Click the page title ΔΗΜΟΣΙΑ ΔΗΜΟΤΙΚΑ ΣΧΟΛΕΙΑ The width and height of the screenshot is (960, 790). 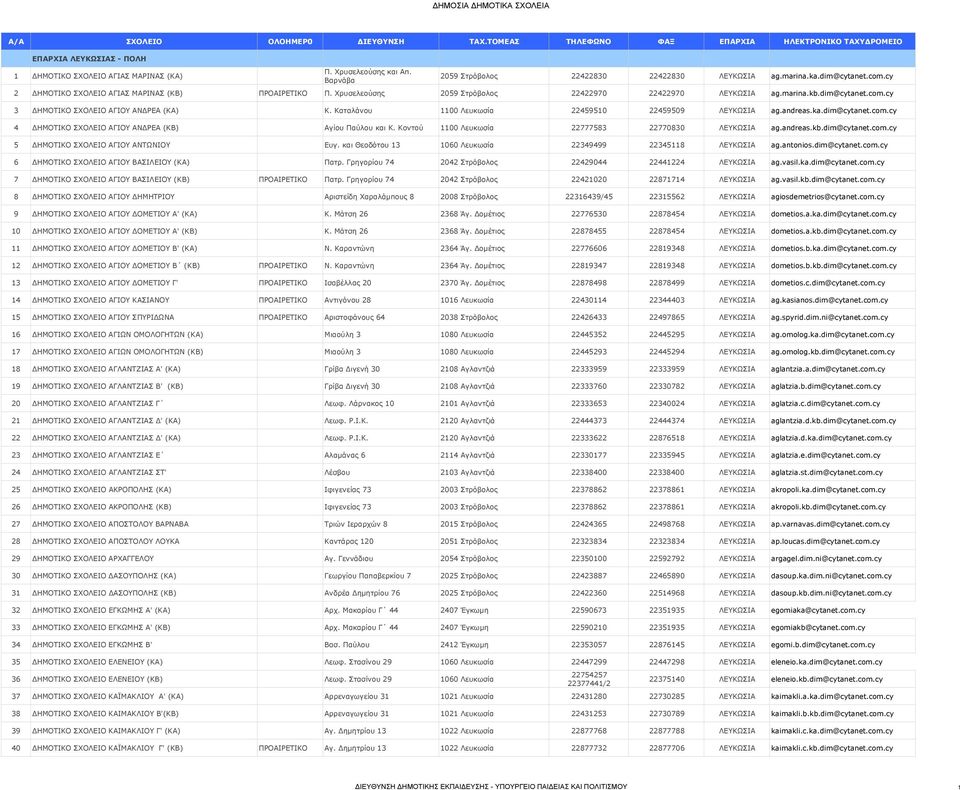[x=491, y=6]
